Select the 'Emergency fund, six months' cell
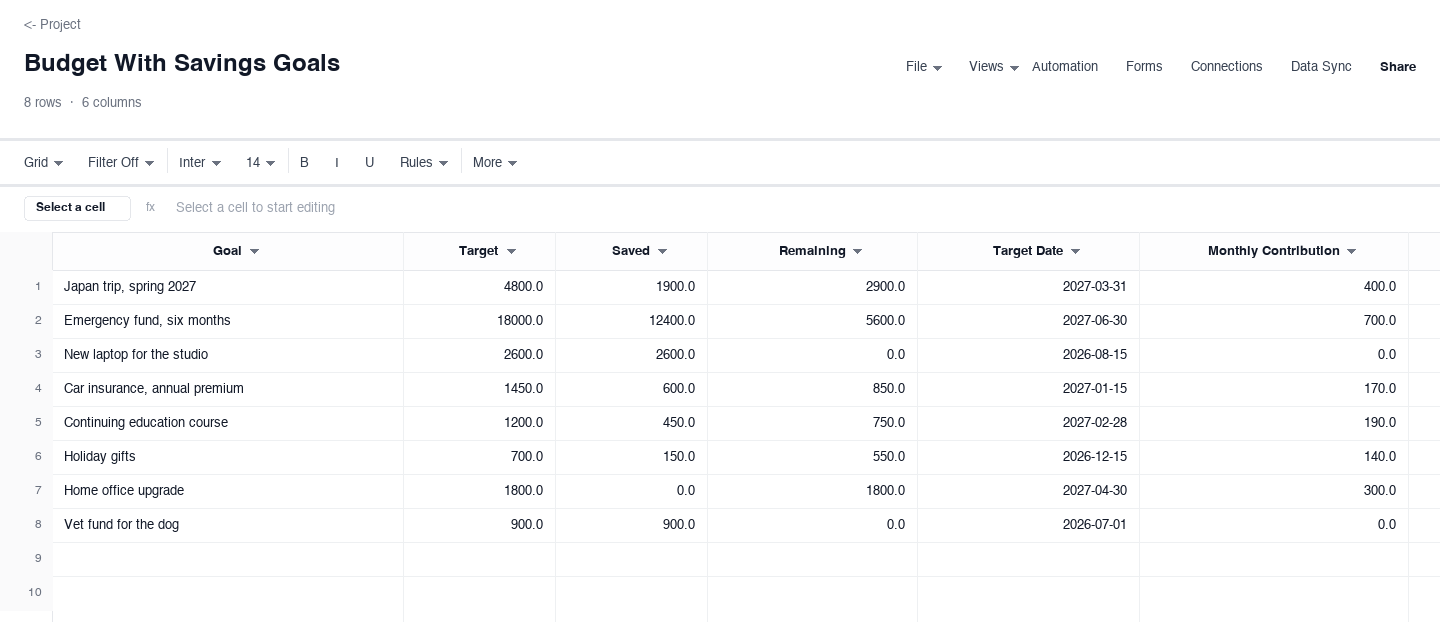The width and height of the screenshot is (1440, 622). pyautogui.click(x=228, y=321)
